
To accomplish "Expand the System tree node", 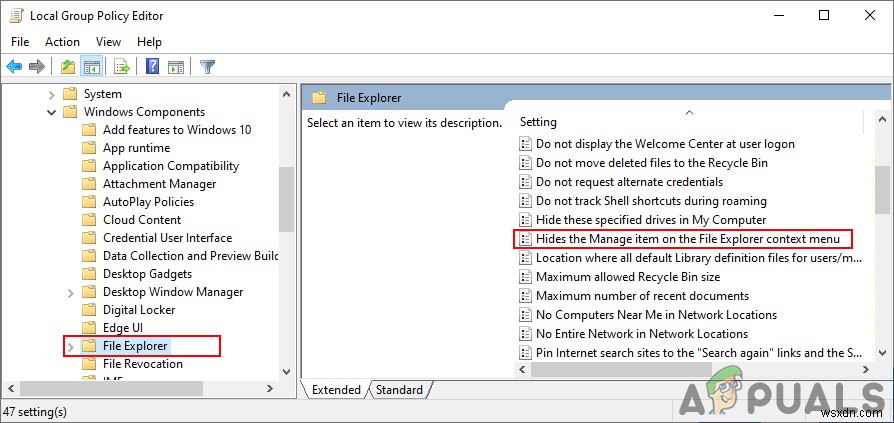I will coord(51,95).
